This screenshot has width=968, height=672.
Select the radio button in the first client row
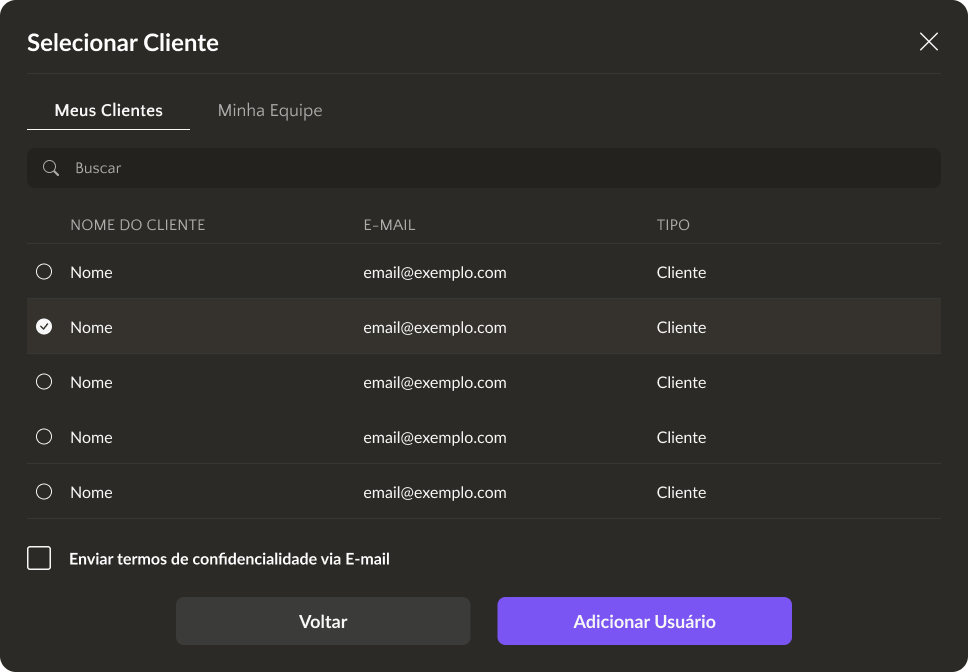click(44, 272)
